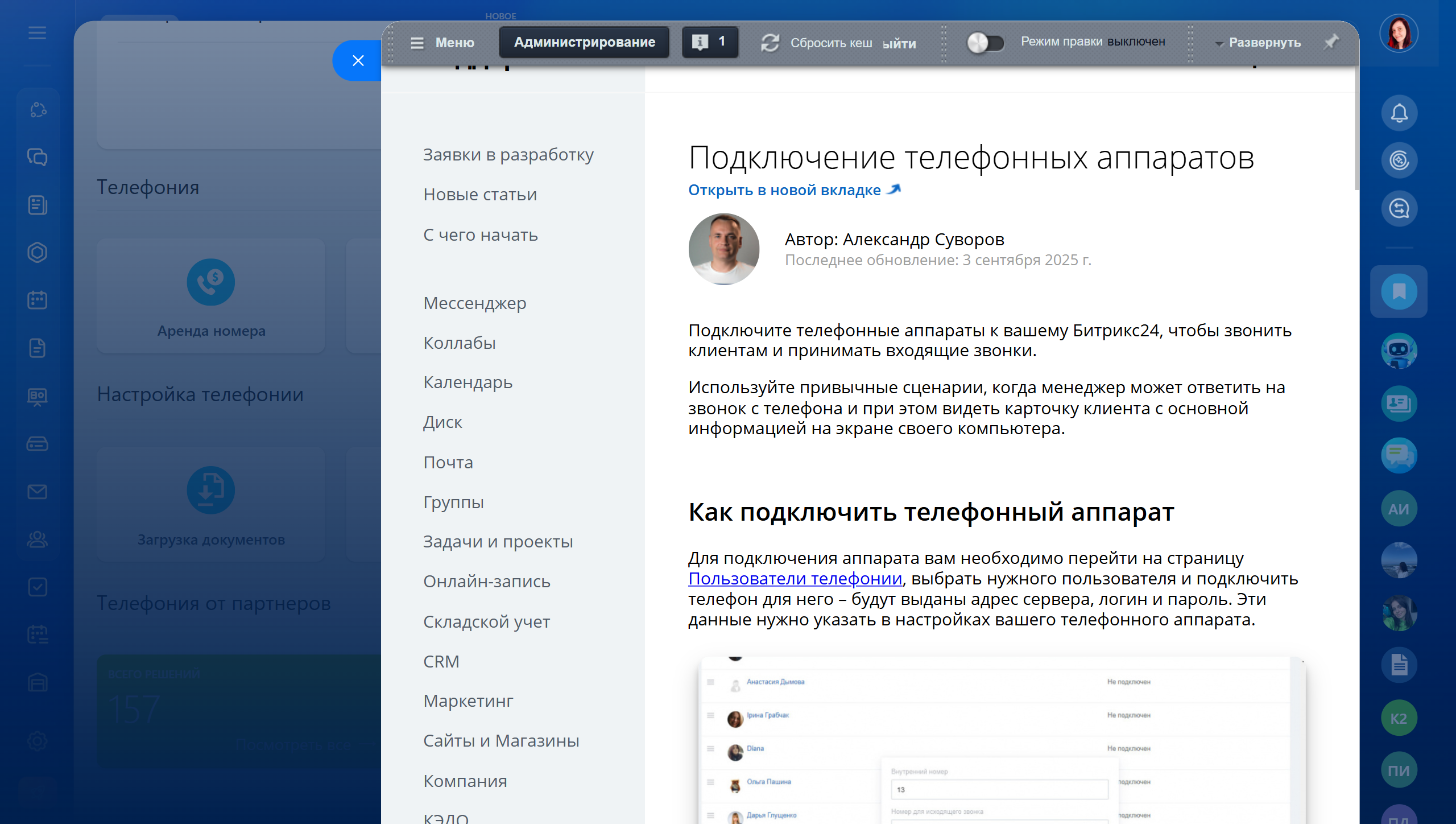The height and width of the screenshot is (824, 1456).
Task: Open the contact card icon in right bar
Action: (x=1399, y=403)
